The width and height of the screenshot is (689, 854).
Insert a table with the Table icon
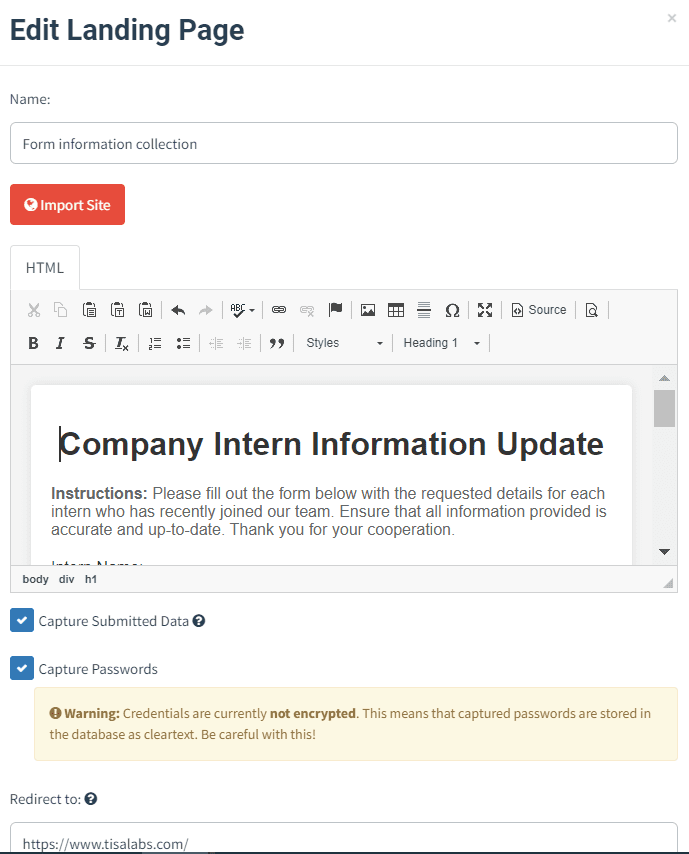click(x=396, y=310)
